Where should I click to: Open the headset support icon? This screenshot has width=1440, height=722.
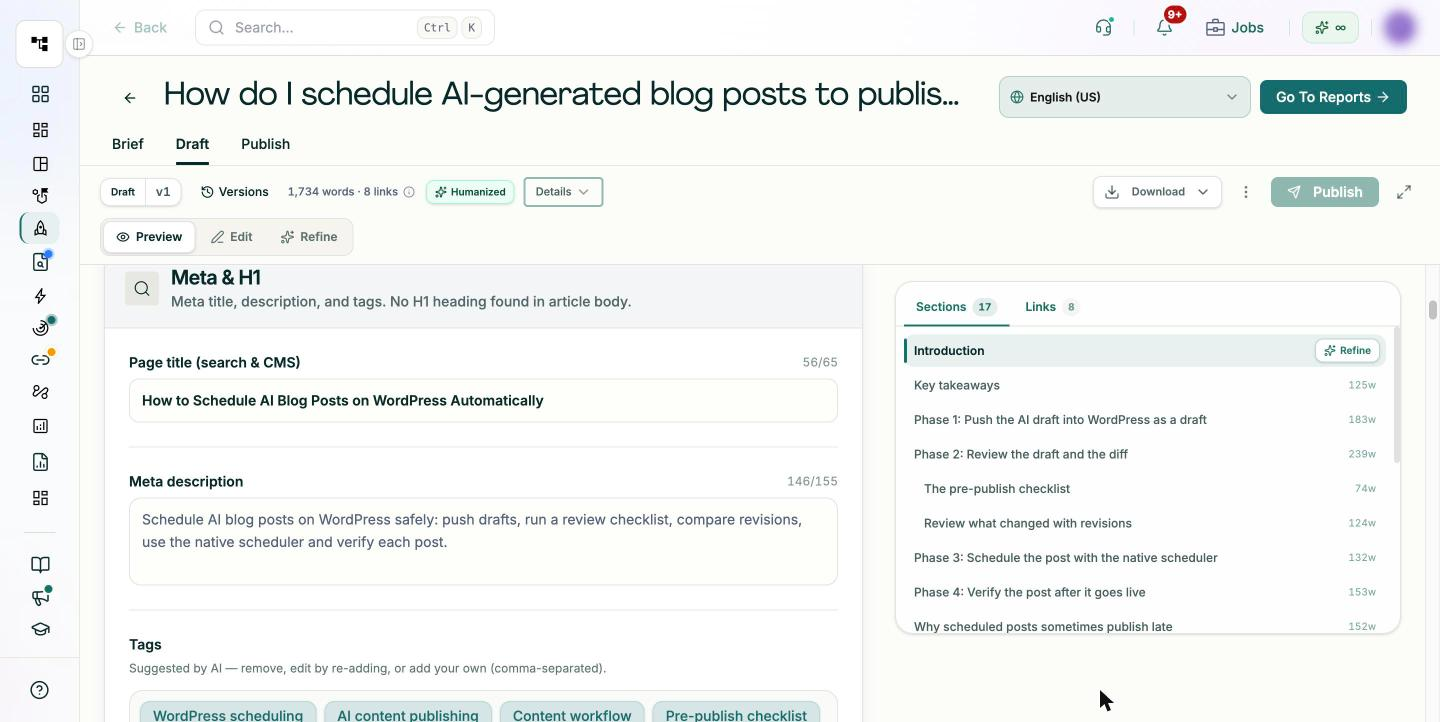click(x=1104, y=27)
